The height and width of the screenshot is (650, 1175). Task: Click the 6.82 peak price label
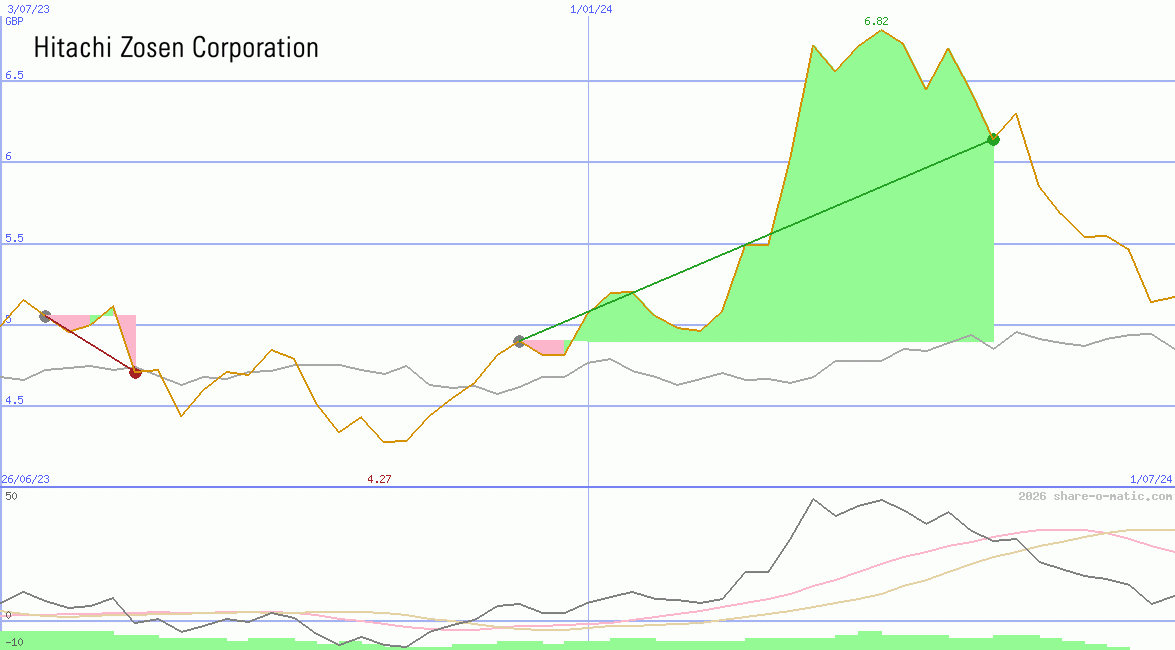pos(876,21)
